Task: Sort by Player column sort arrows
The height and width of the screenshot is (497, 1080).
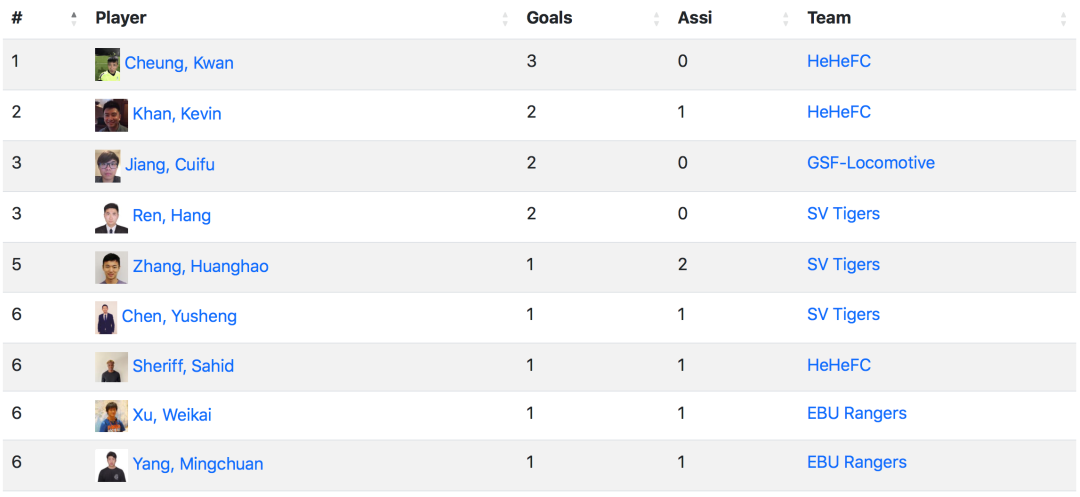Action: (505, 19)
